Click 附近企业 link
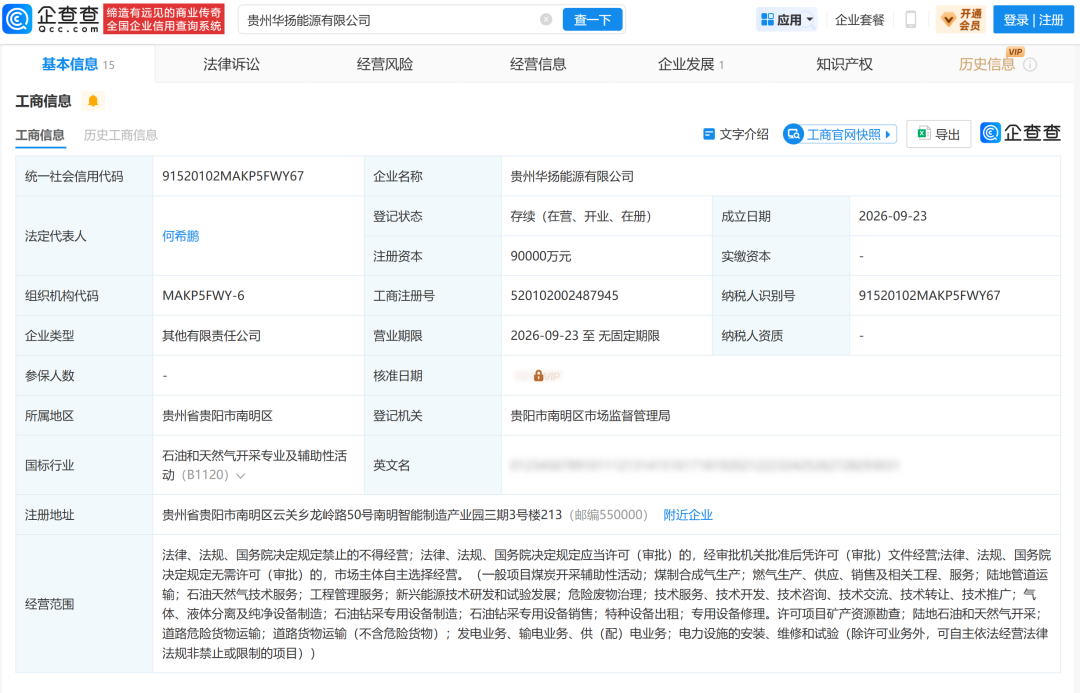The image size is (1080, 693). [687, 515]
